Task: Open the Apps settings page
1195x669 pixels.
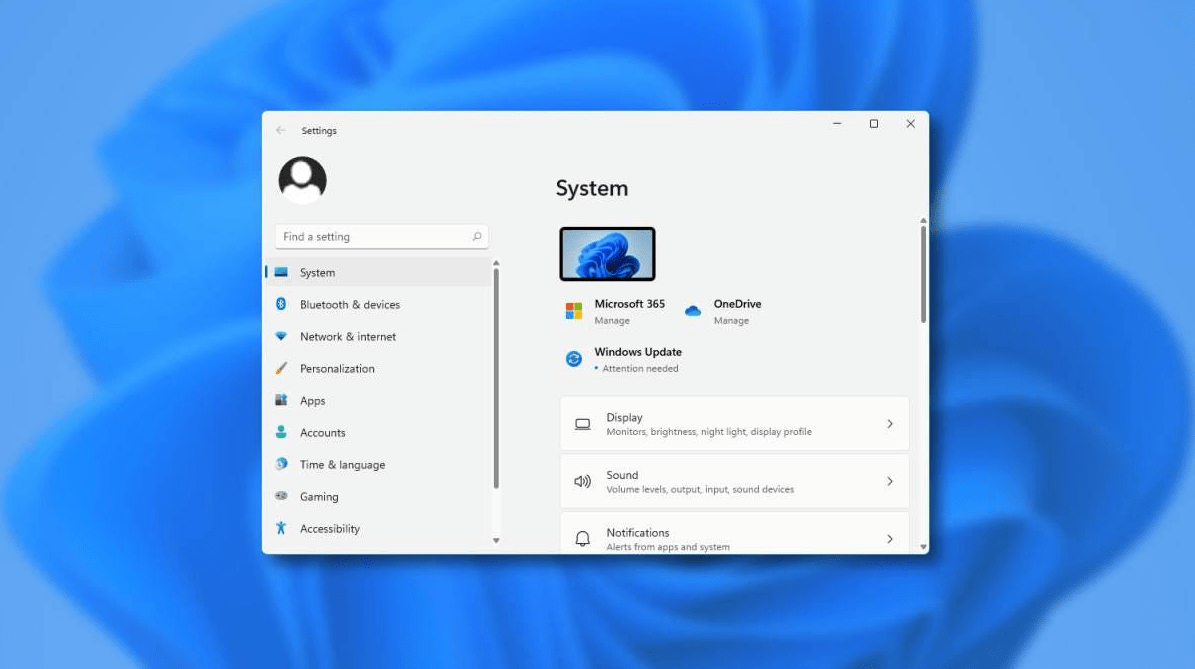Action: click(379, 400)
